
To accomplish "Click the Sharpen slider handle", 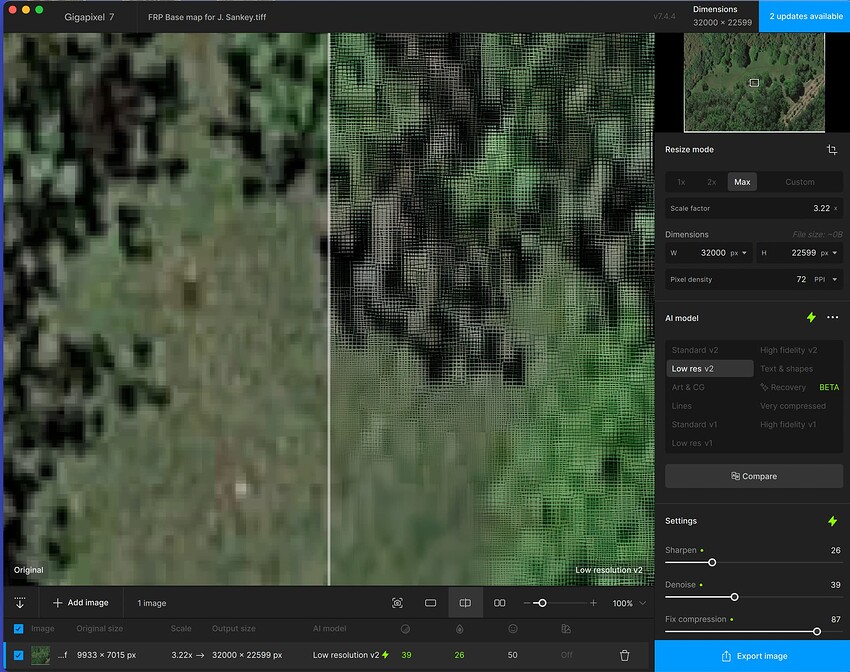I will [x=712, y=563].
